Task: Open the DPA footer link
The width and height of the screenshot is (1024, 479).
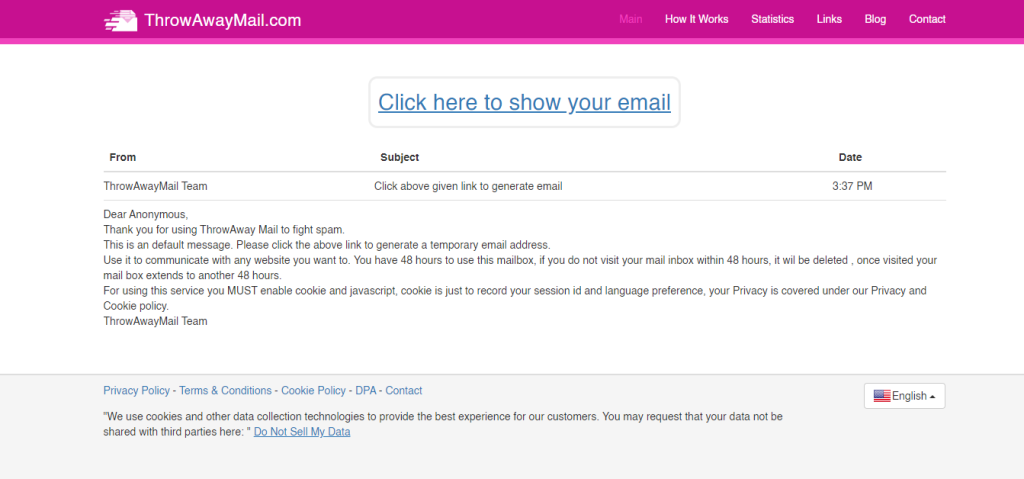Action: coord(366,391)
